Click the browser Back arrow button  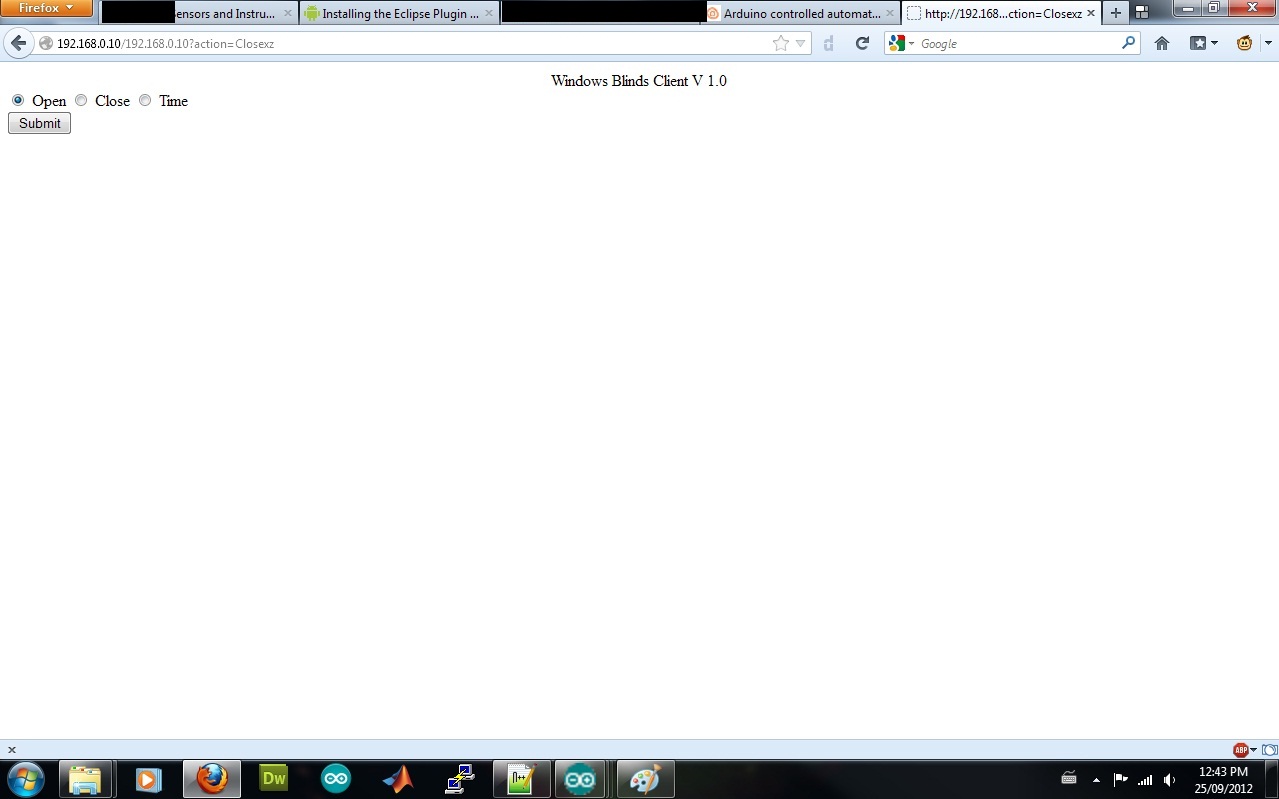point(18,44)
